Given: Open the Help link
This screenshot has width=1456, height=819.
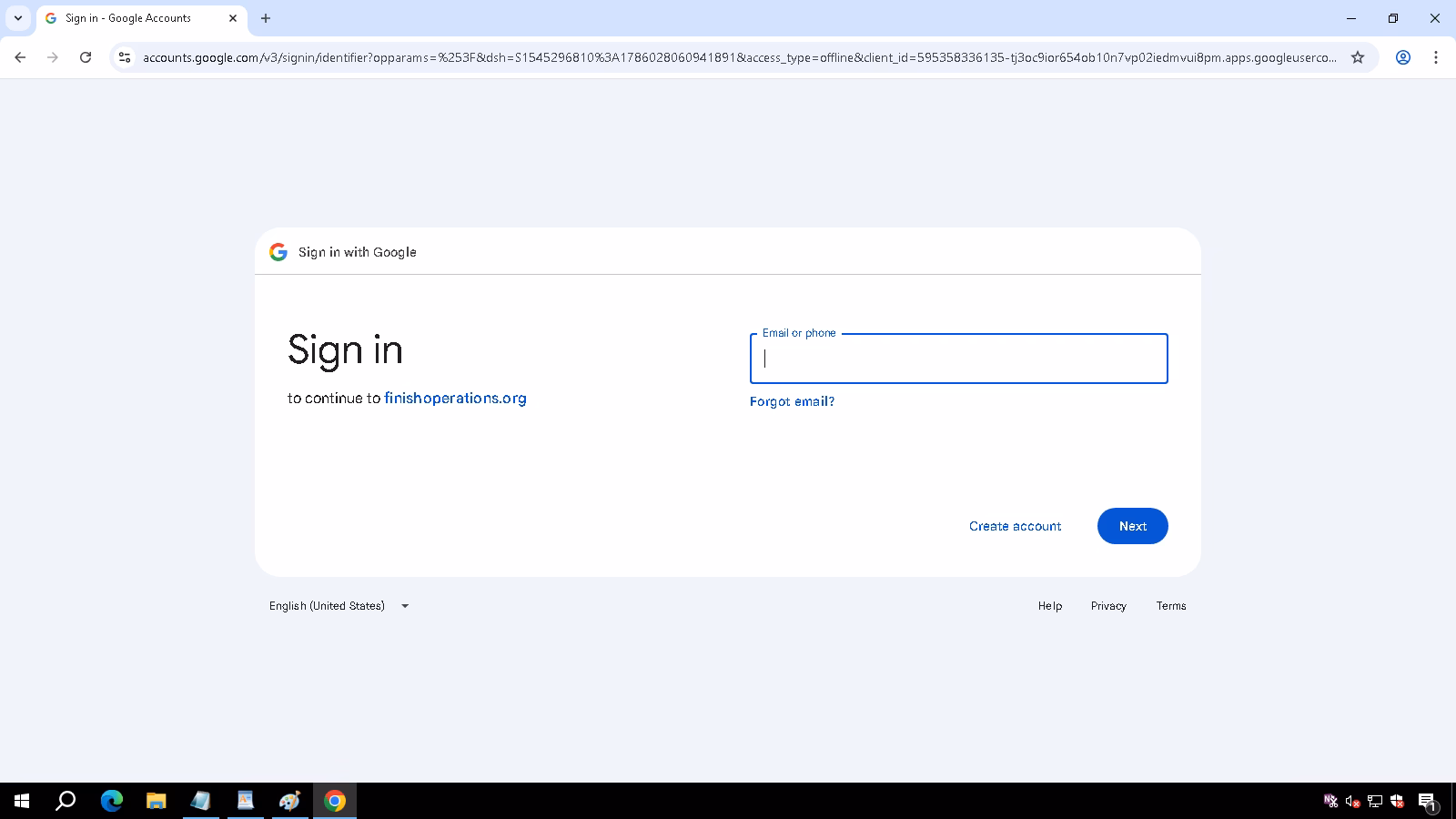Looking at the screenshot, I should pos(1050,606).
